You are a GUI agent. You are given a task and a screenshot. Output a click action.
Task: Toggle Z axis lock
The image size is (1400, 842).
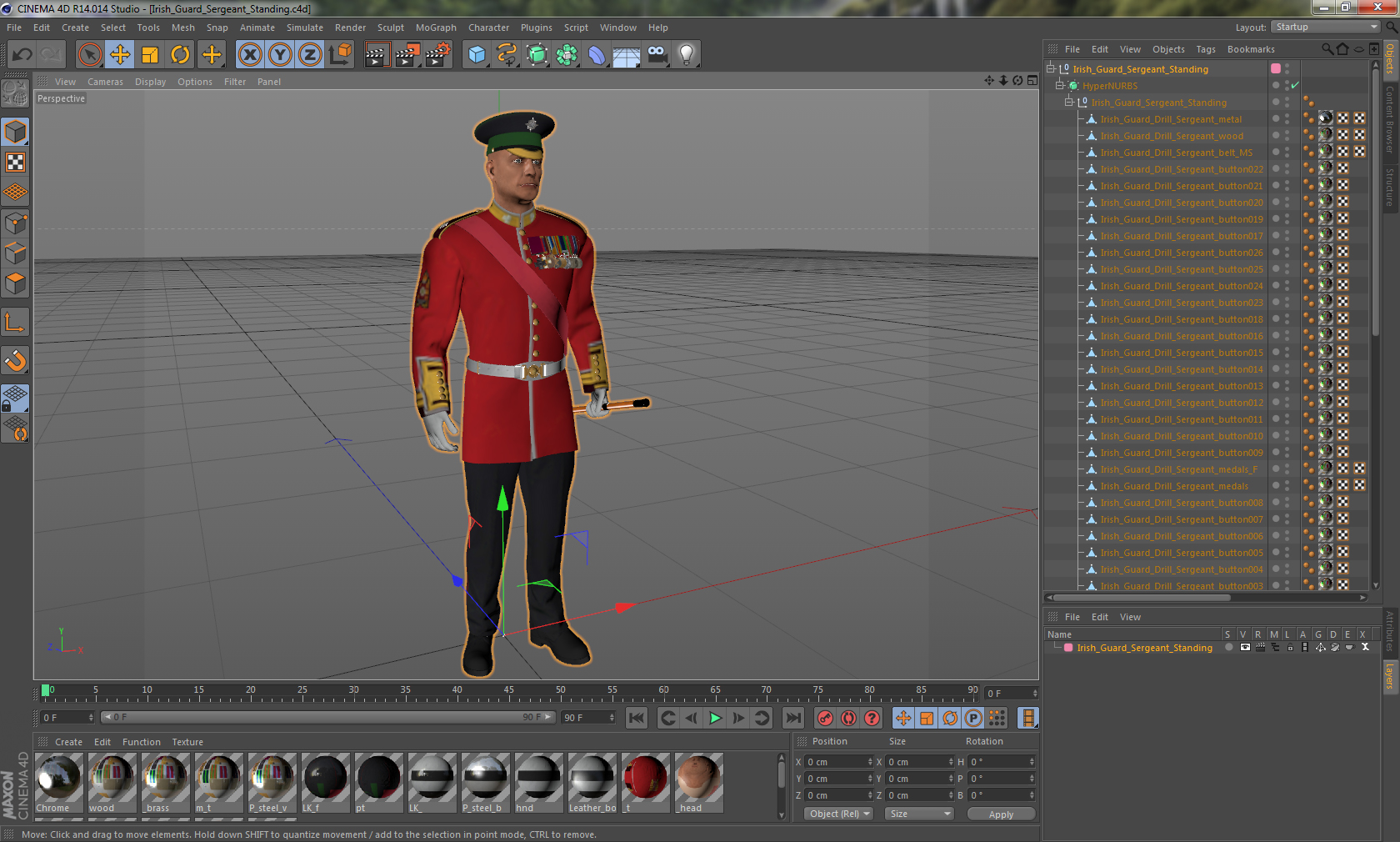pyautogui.click(x=309, y=55)
